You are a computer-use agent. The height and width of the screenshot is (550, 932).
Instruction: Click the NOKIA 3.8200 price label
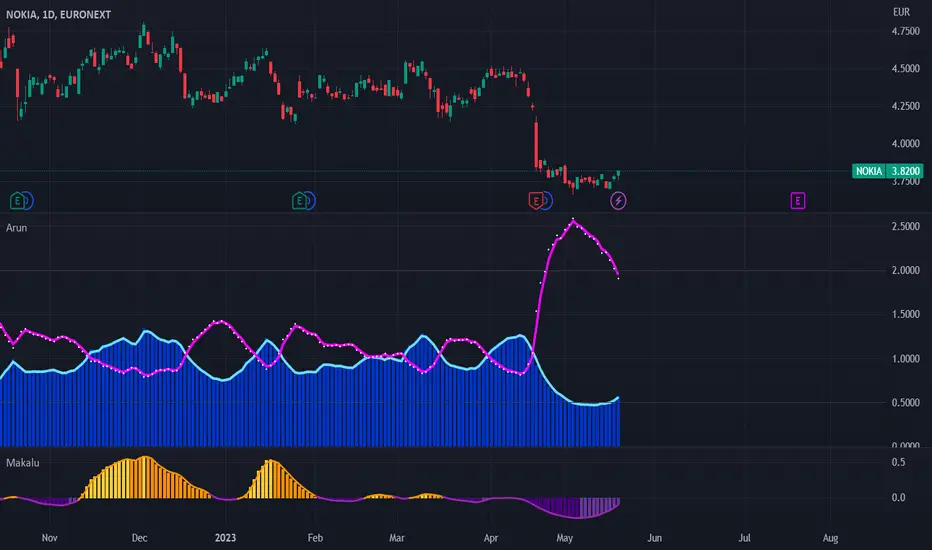(887, 171)
